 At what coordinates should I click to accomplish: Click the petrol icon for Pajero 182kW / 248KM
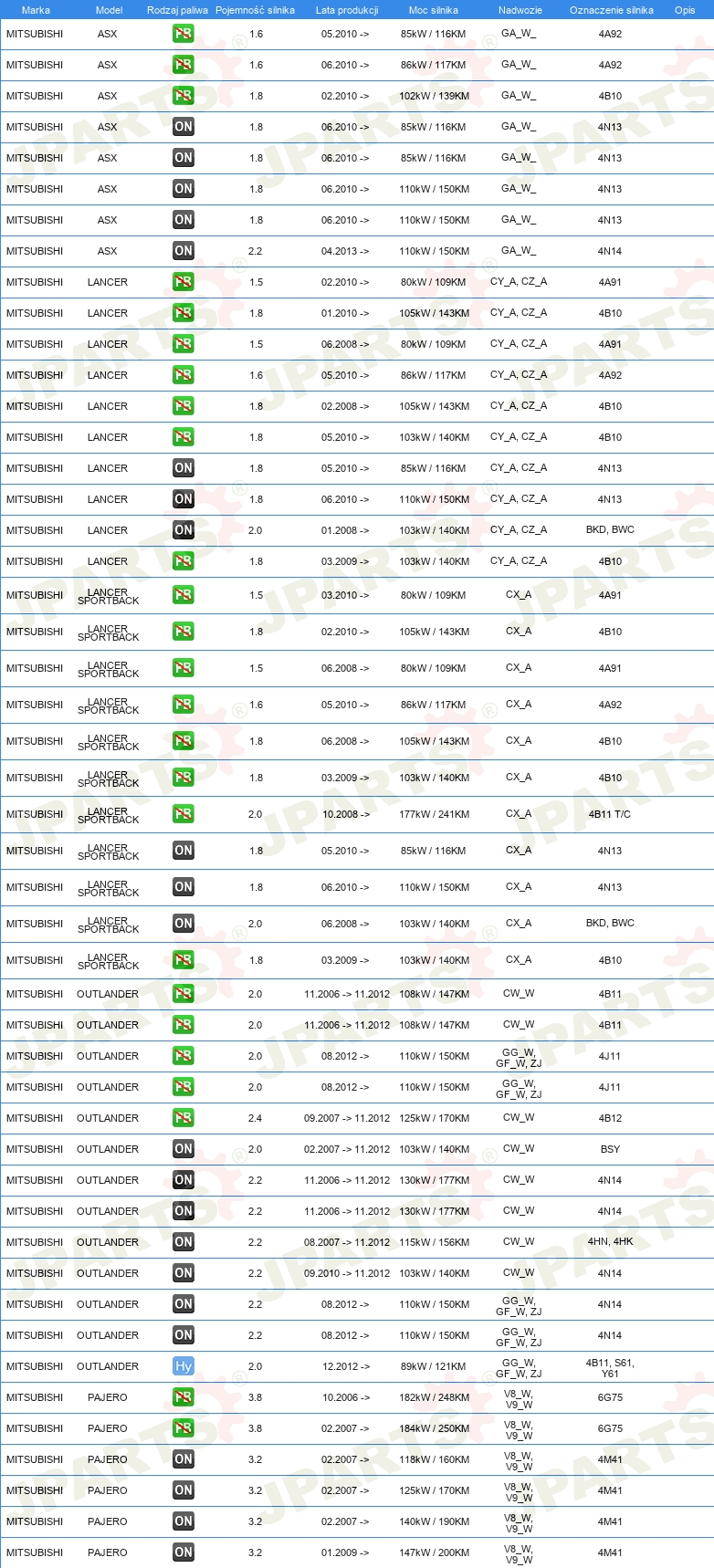pyautogui.click(x=184, y=1397)
